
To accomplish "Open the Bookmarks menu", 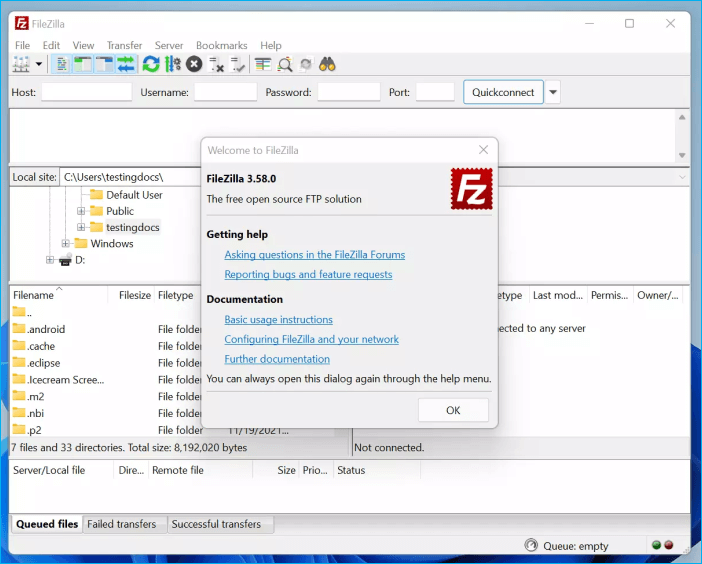I will (x=222, y=46).
